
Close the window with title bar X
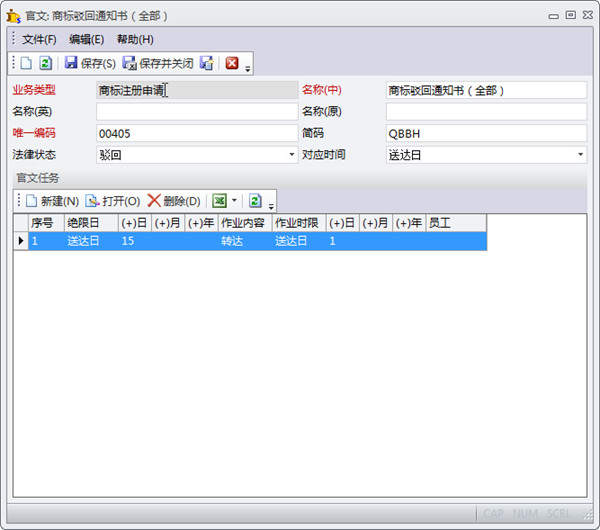tap(588, 15)
